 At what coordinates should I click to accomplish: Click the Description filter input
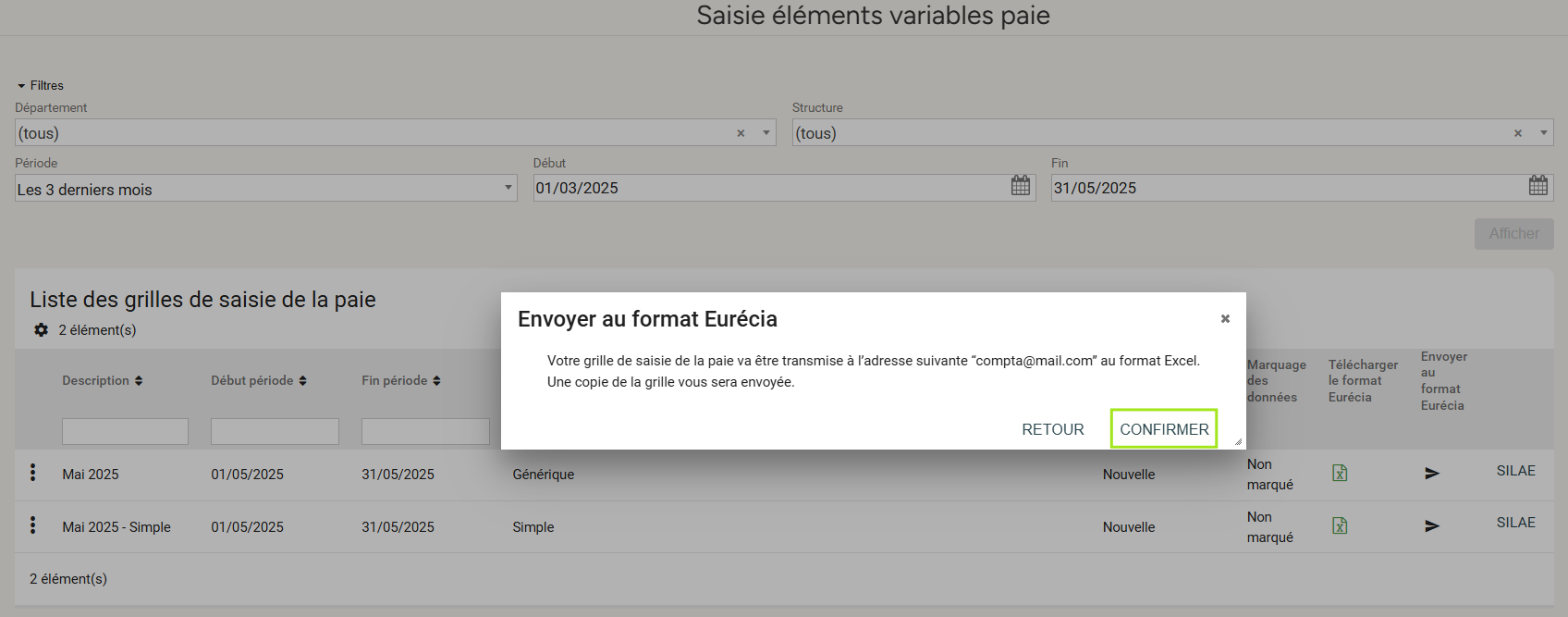click(x=125, y=431)
